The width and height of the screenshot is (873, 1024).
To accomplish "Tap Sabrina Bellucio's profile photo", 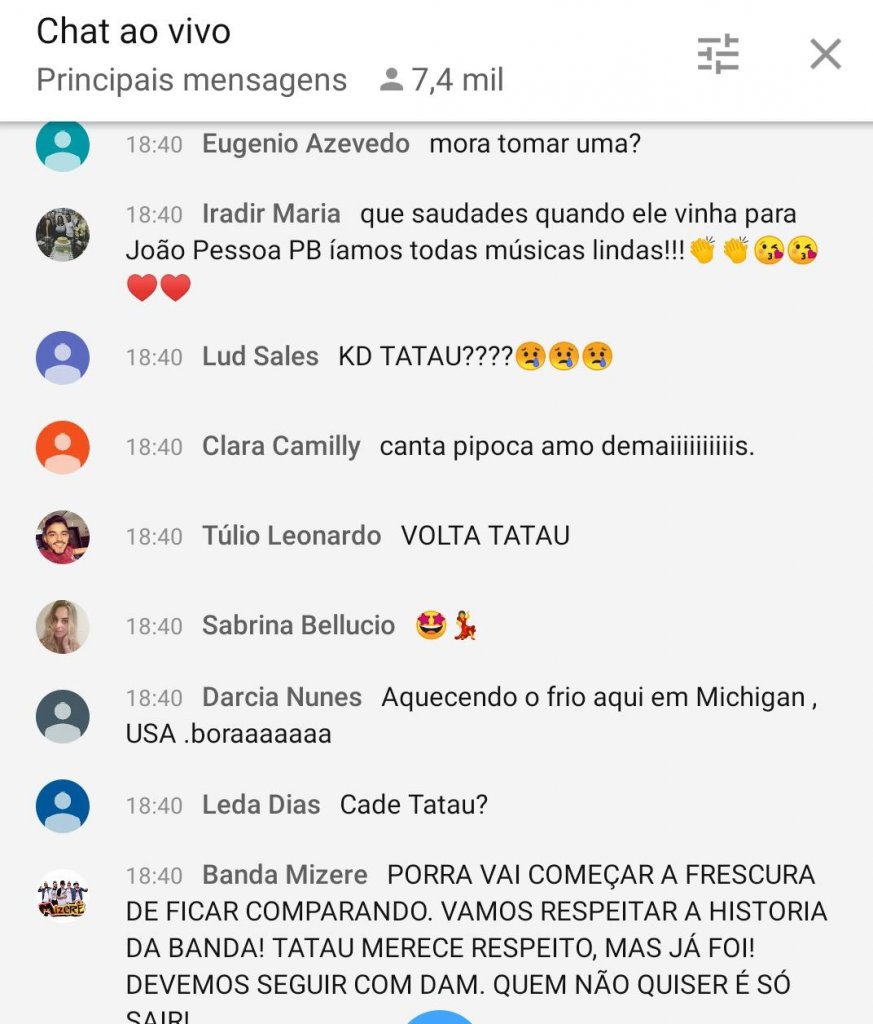I will coord(63,626).
